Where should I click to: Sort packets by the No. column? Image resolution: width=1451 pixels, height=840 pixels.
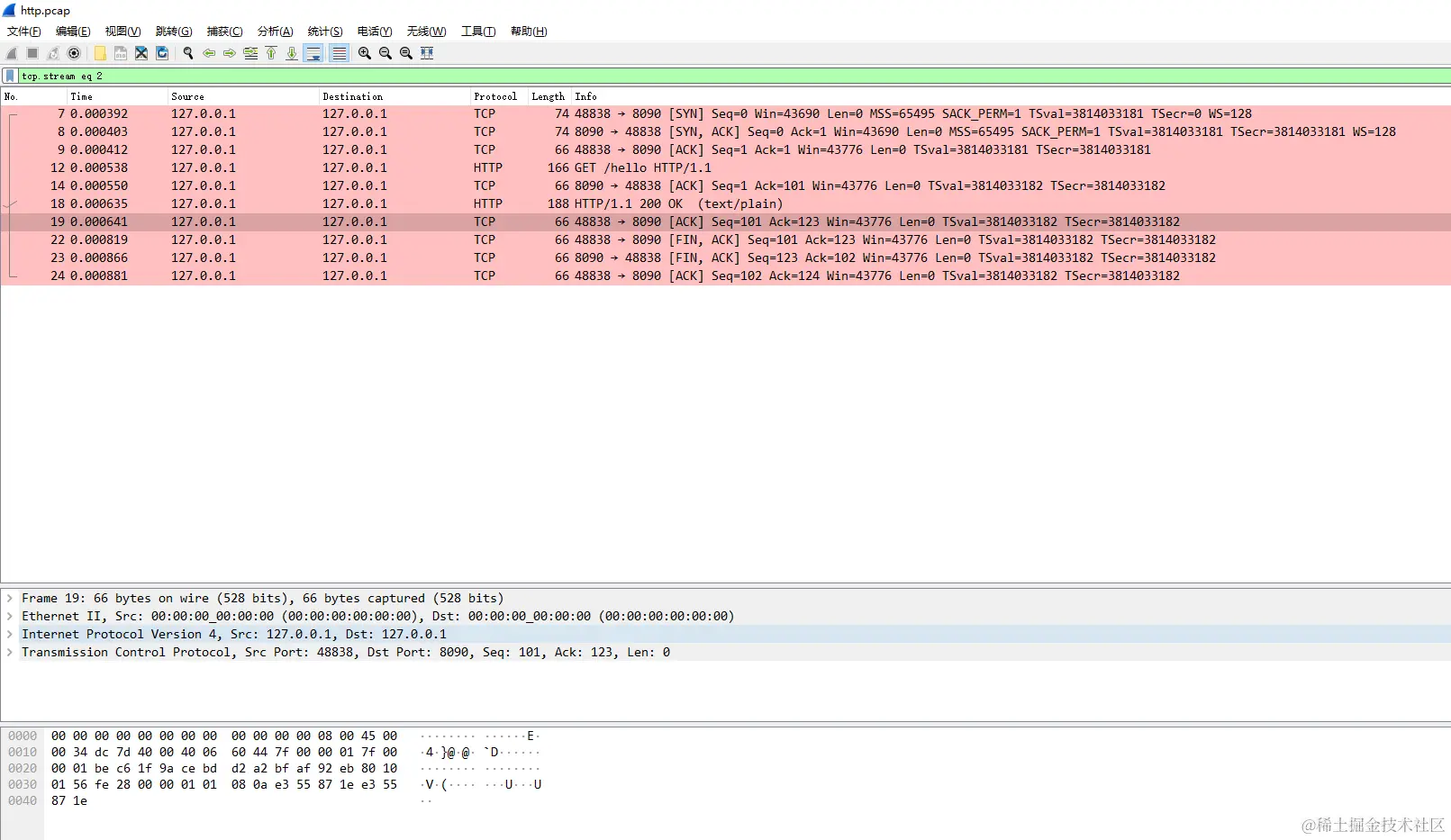tap(34, 96)
